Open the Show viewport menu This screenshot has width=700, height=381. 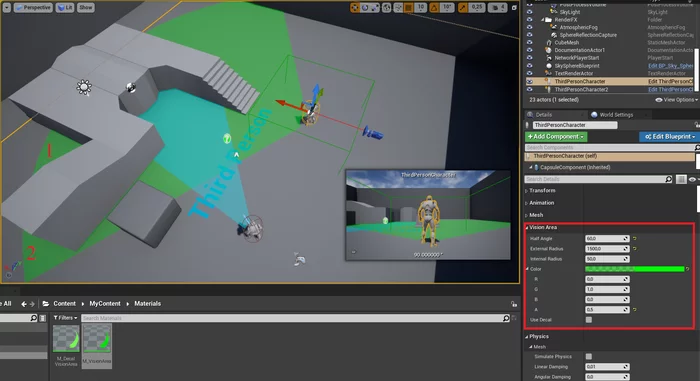[x=86, y=8]
